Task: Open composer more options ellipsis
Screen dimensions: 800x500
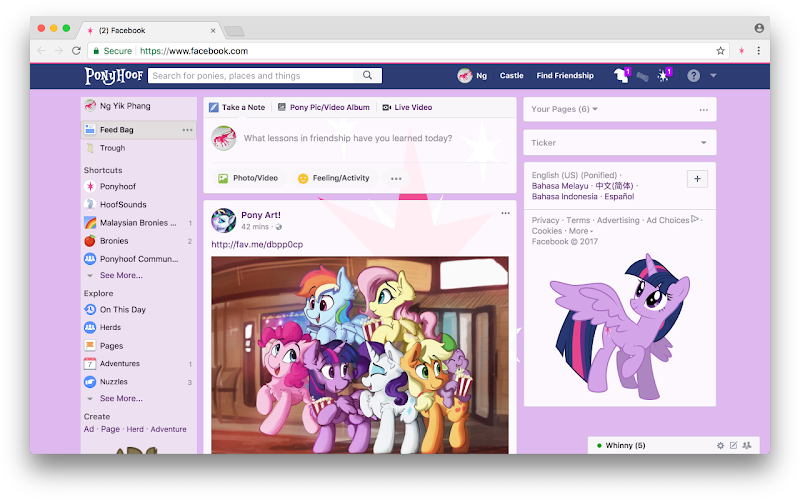Action: (x=396, y=179)
